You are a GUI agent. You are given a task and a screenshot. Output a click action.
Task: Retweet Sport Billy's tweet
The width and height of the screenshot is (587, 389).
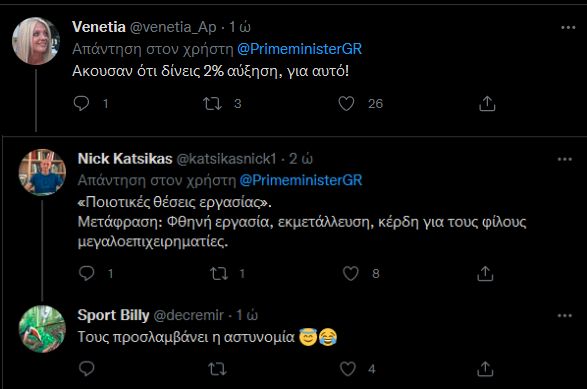(218, 369)
